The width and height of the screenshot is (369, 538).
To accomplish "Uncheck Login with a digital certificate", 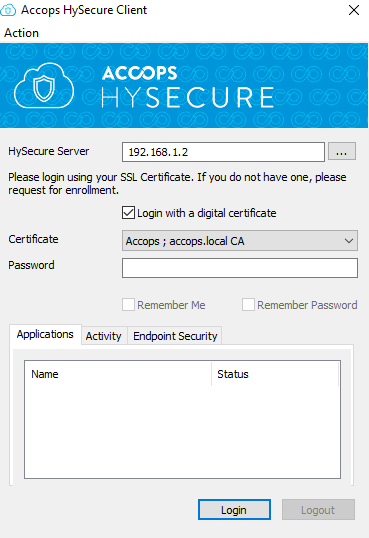I will (x=128, y=213).
